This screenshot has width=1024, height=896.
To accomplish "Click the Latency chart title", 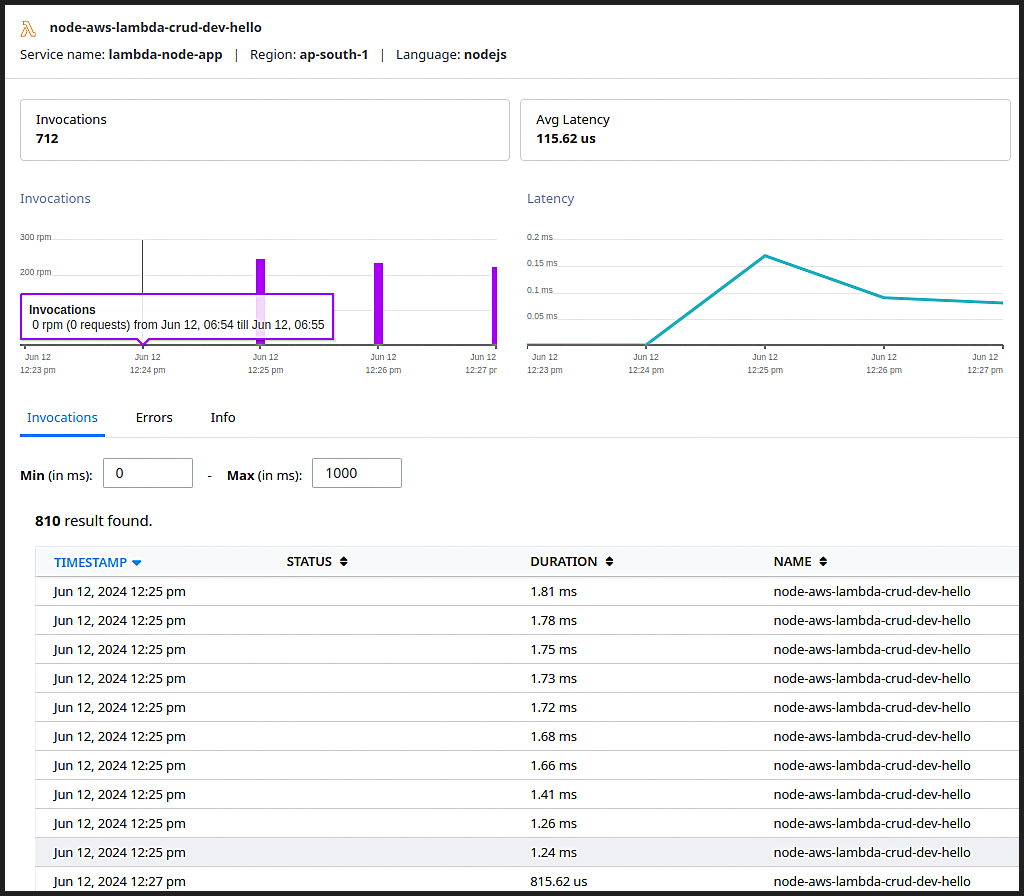I will [551, 199].
